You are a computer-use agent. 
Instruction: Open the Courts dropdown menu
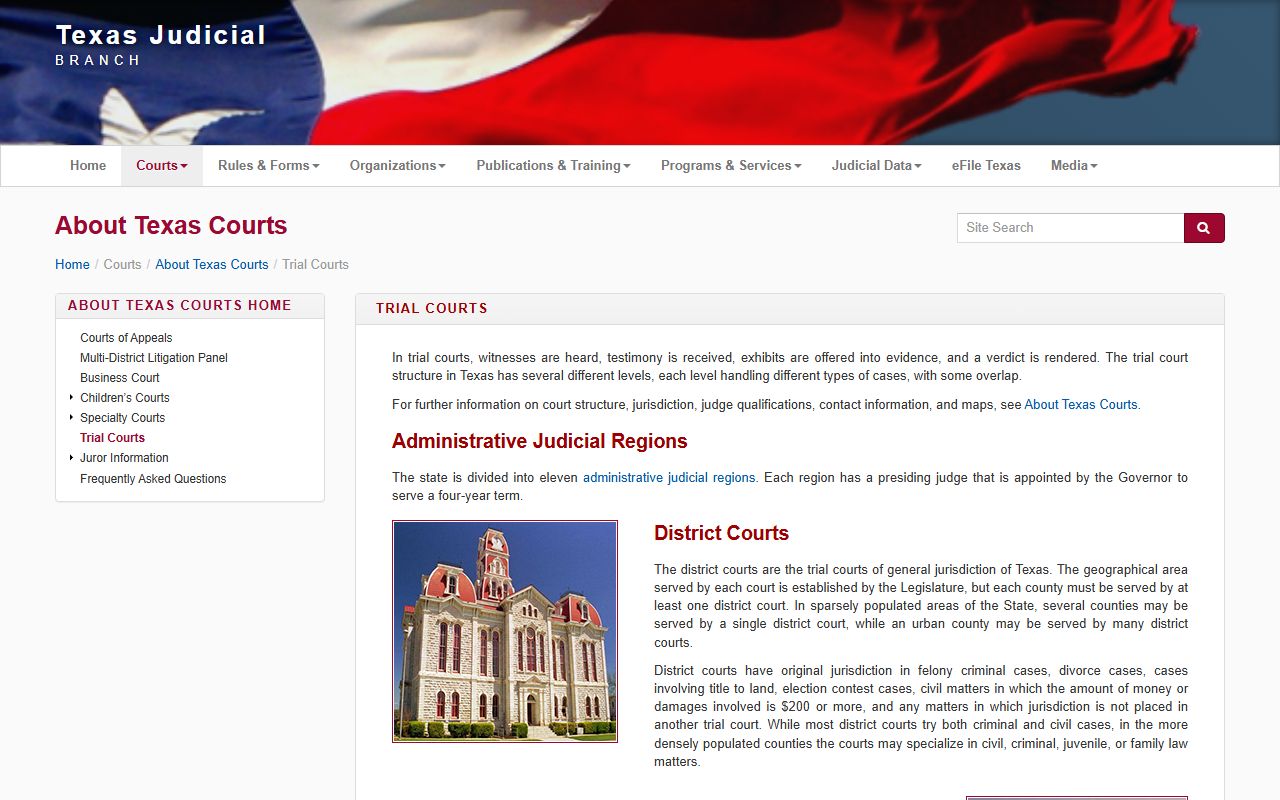[x=162, y=166]
